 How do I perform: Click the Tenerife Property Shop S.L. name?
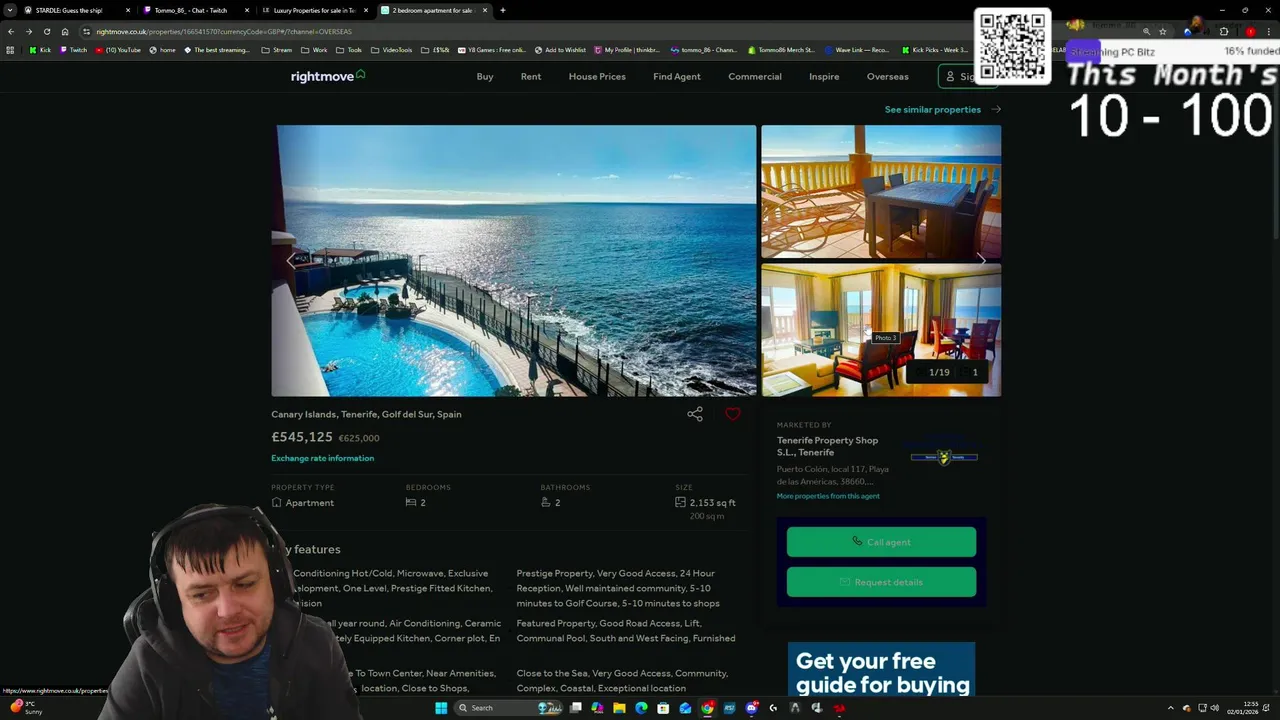827,446
